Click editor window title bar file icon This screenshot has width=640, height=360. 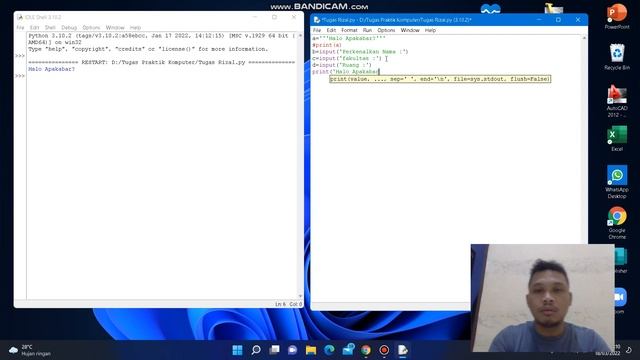click(316, 20)
